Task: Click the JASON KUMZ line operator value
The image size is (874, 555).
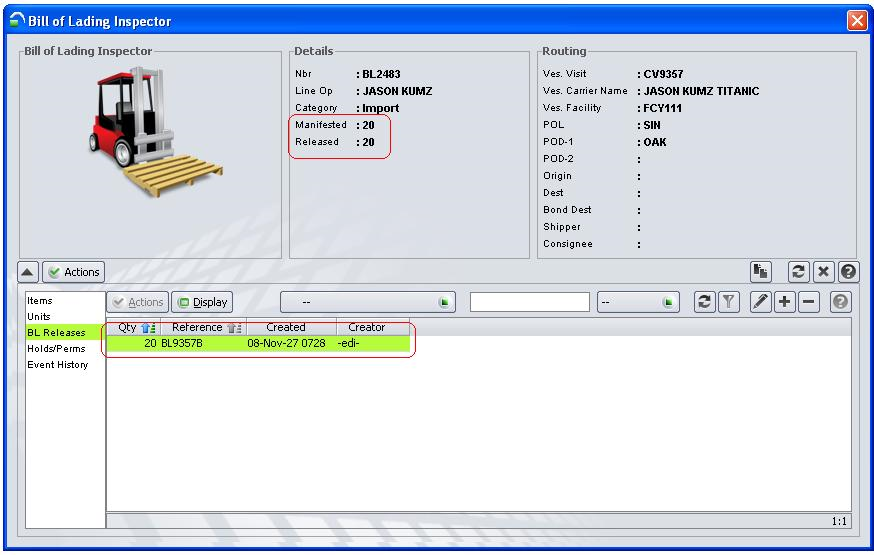Action: [x=397, y=91]
